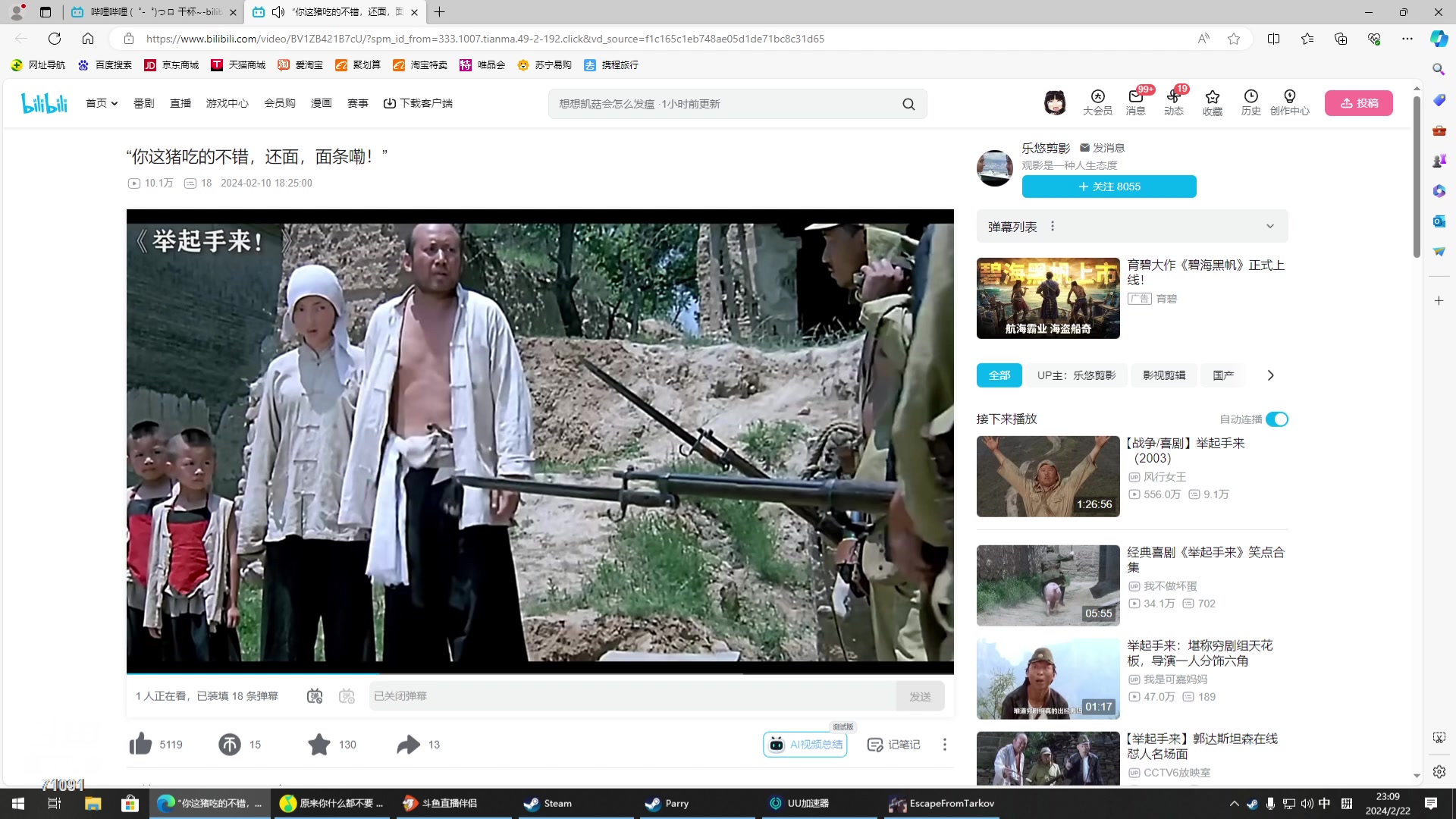Open the 会员购 nav item
The image size is (1456, 819).
click(x=280, y=103)
